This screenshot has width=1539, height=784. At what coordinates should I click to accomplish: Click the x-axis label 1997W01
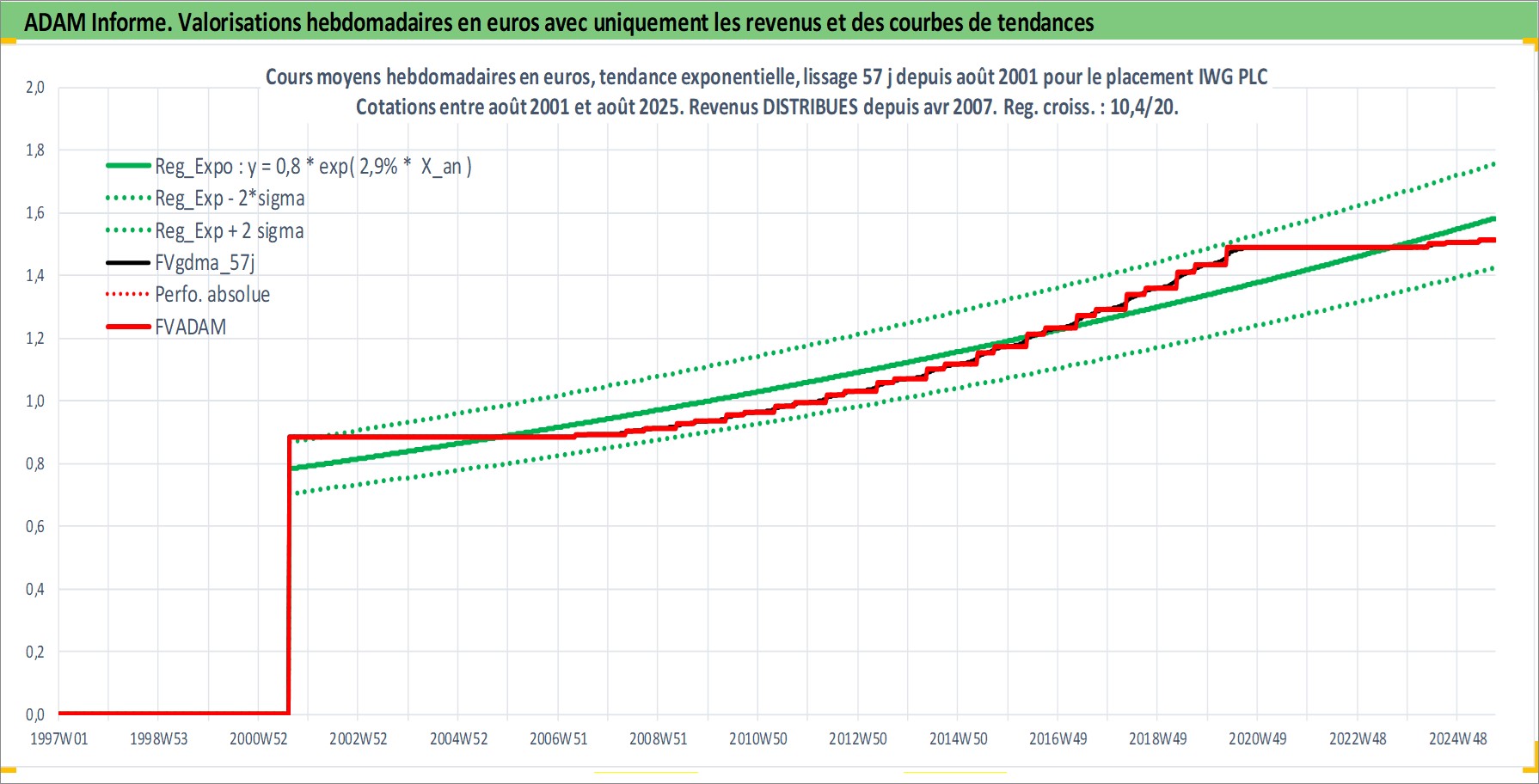58,738
